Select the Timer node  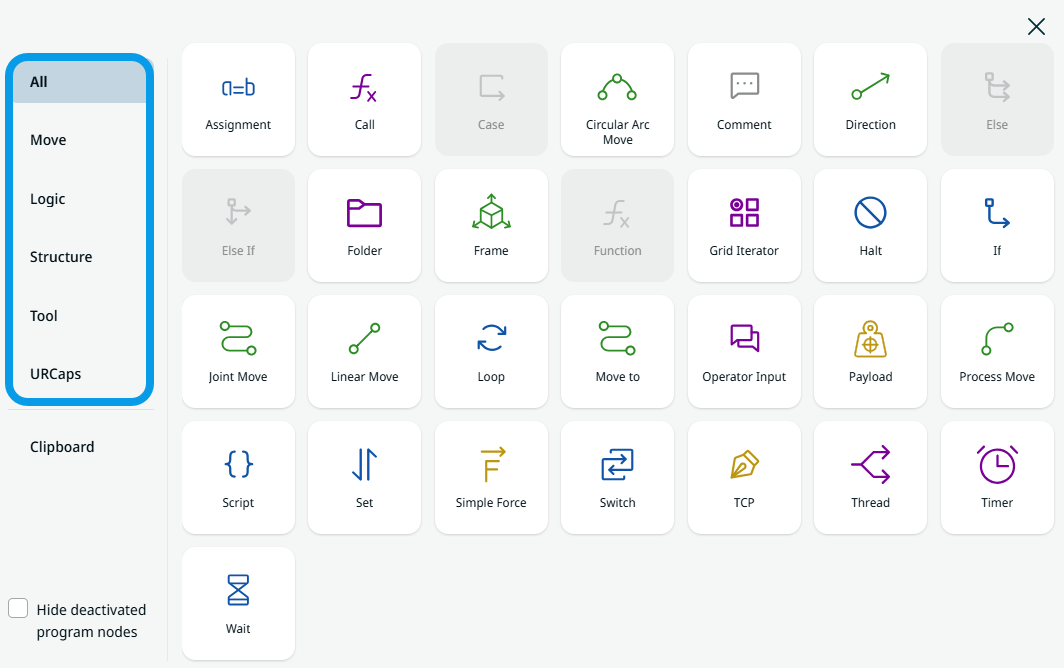(x=997, y=478)
